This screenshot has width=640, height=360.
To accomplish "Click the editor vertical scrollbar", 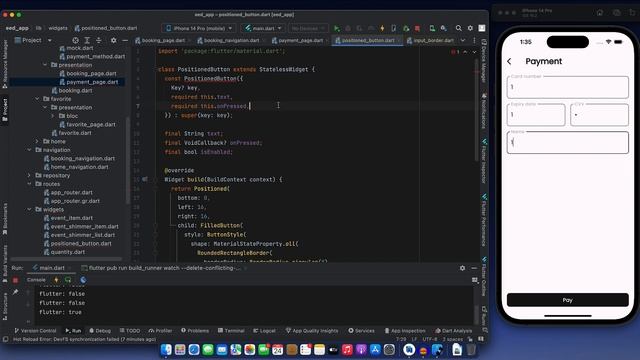I will (x=476, y=110).
